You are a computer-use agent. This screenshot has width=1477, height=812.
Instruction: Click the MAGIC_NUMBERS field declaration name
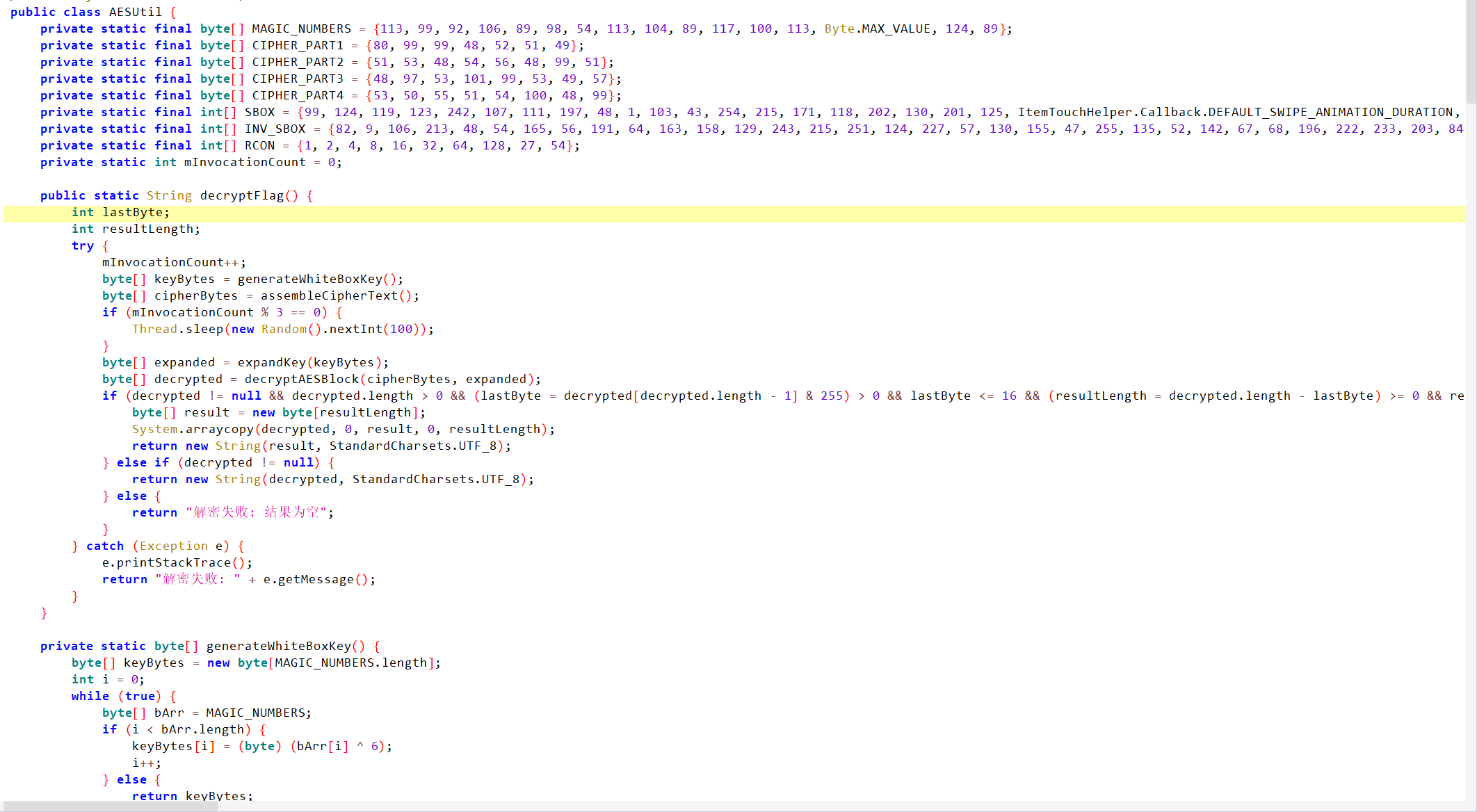301,29
